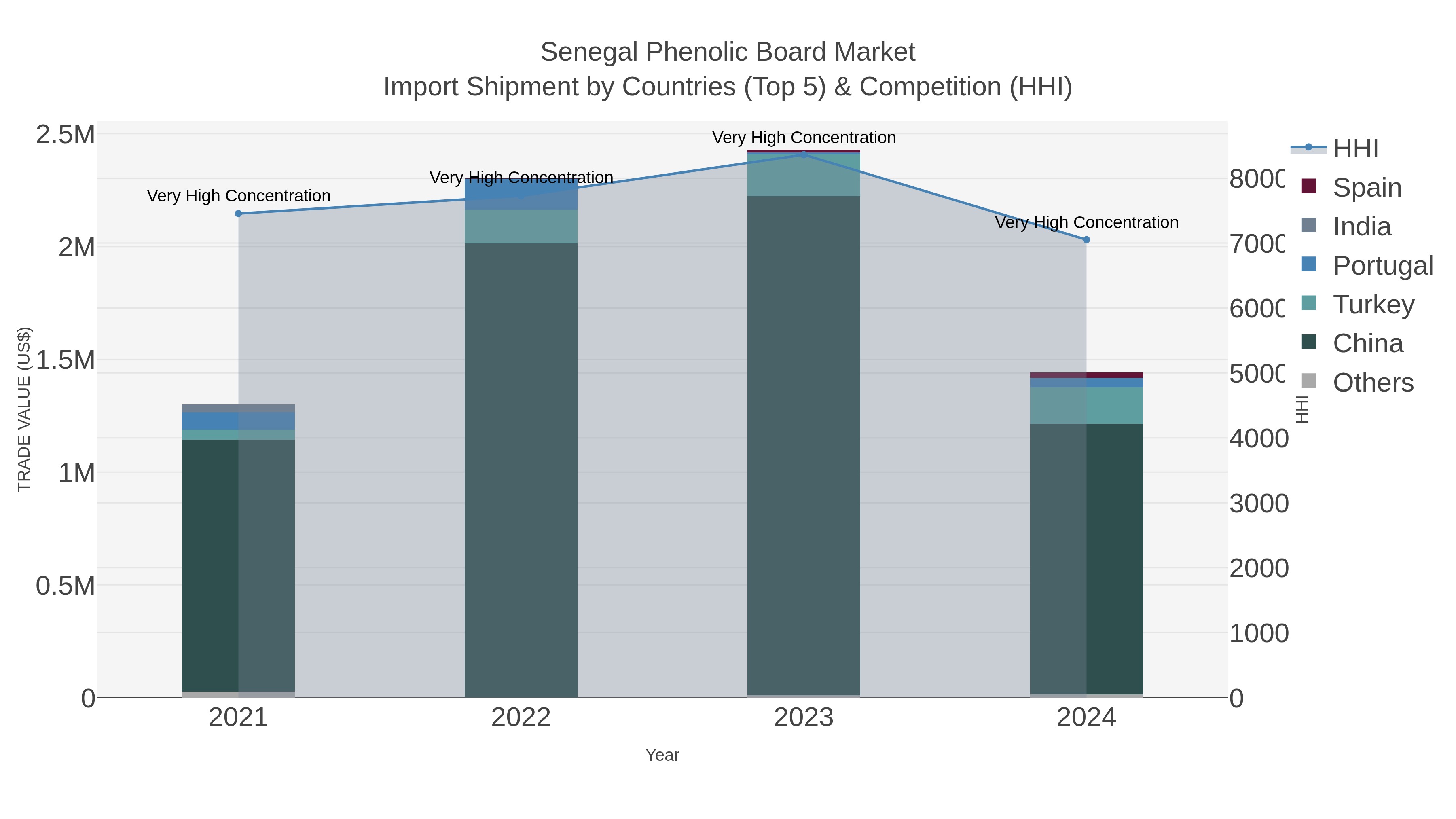This screenshot has width=1456, height=819.
Task: Click the 2023 HHI data point marker
Action: click(x=804, y=154)
